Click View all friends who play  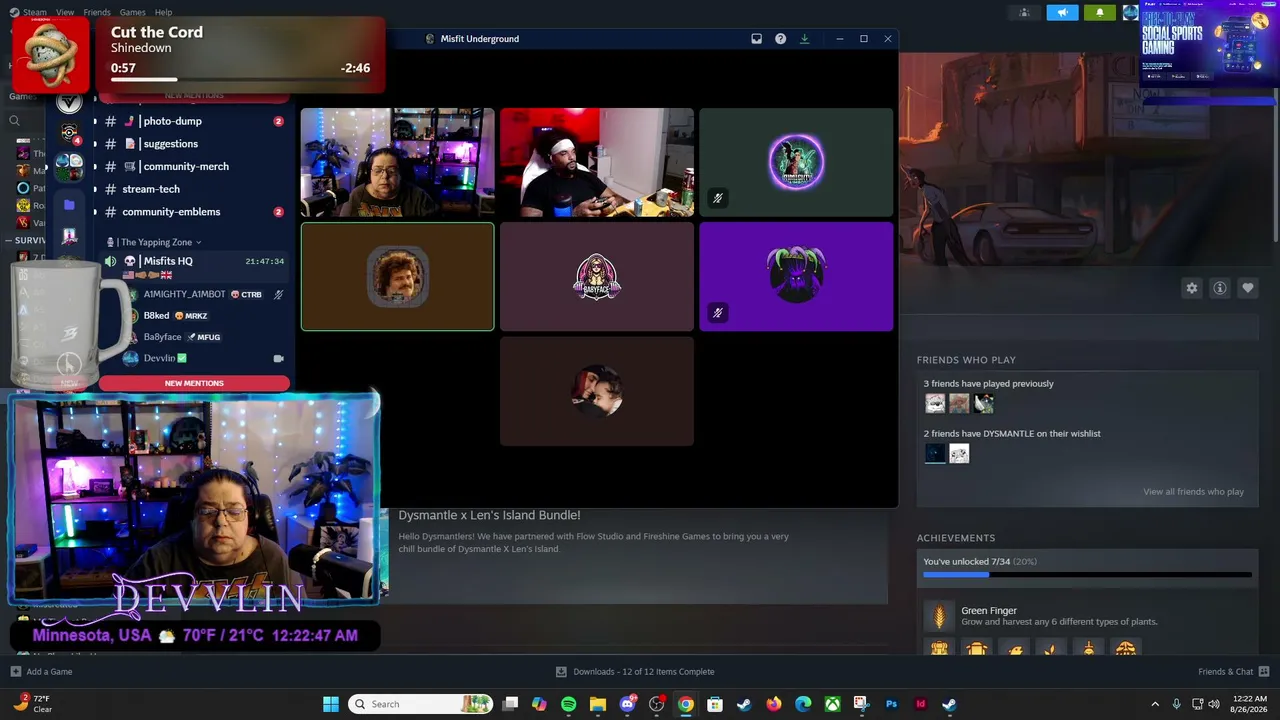1193,492
